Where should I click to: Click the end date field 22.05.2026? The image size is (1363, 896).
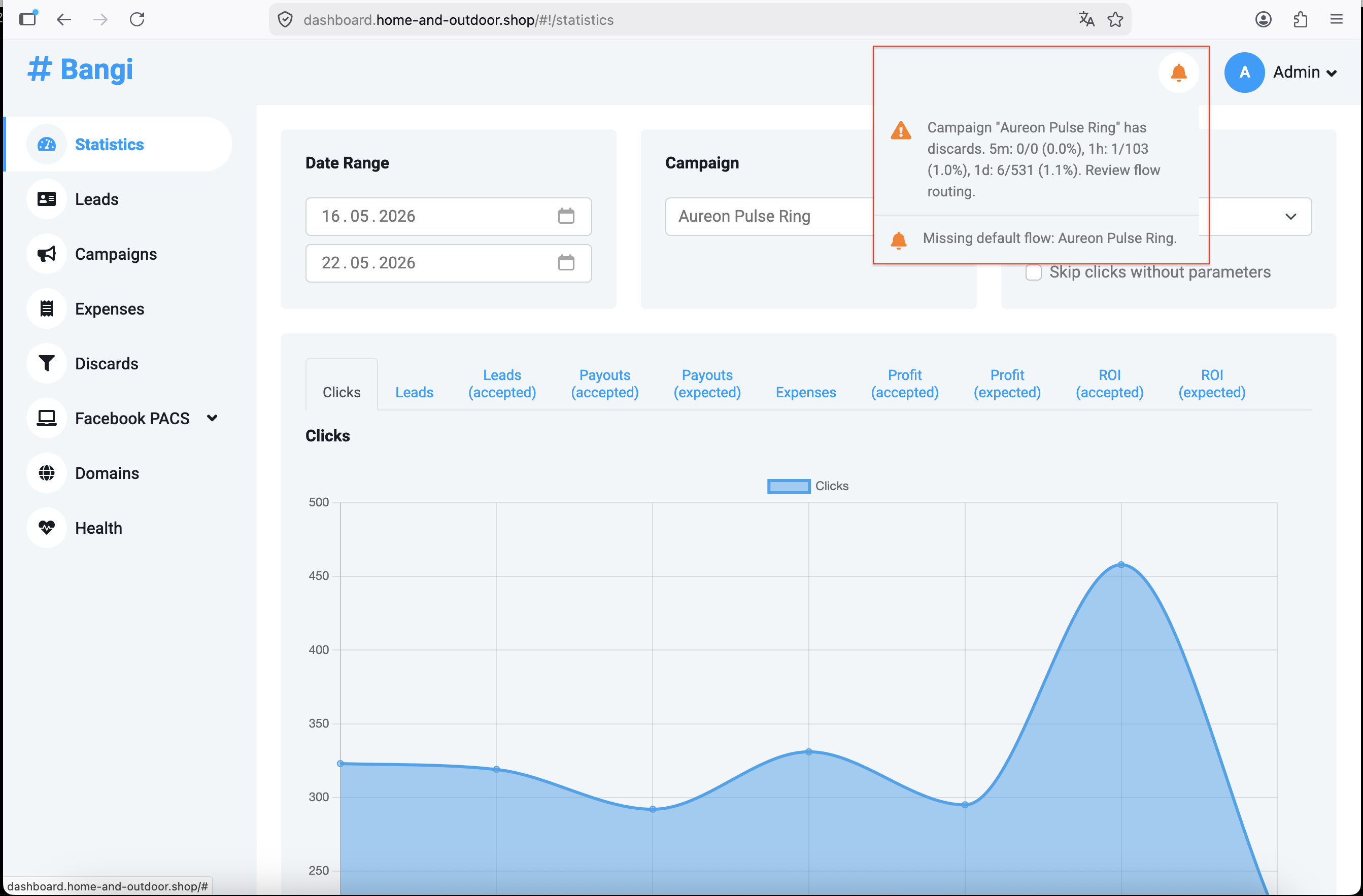449,263
